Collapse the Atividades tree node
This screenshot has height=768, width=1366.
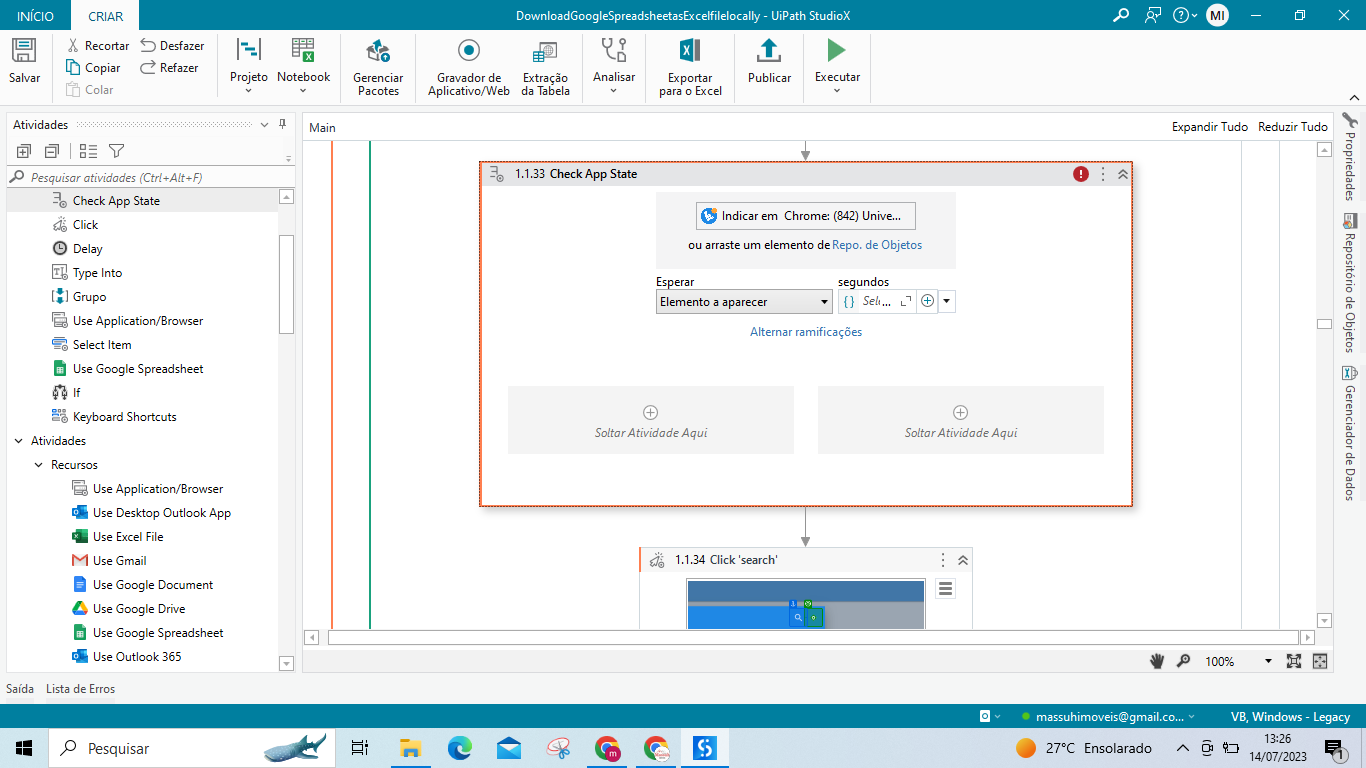(x=19, y=441)
